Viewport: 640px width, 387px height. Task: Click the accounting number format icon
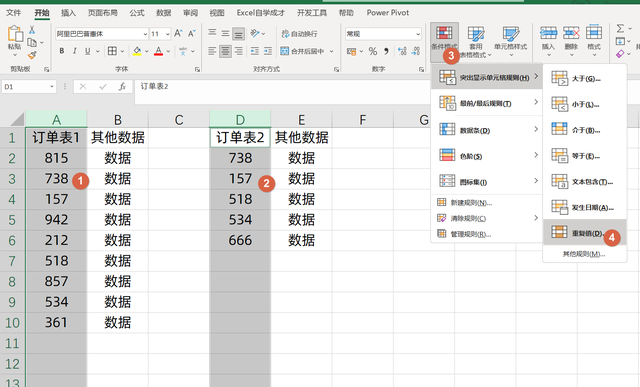click(x=351, y=51)
